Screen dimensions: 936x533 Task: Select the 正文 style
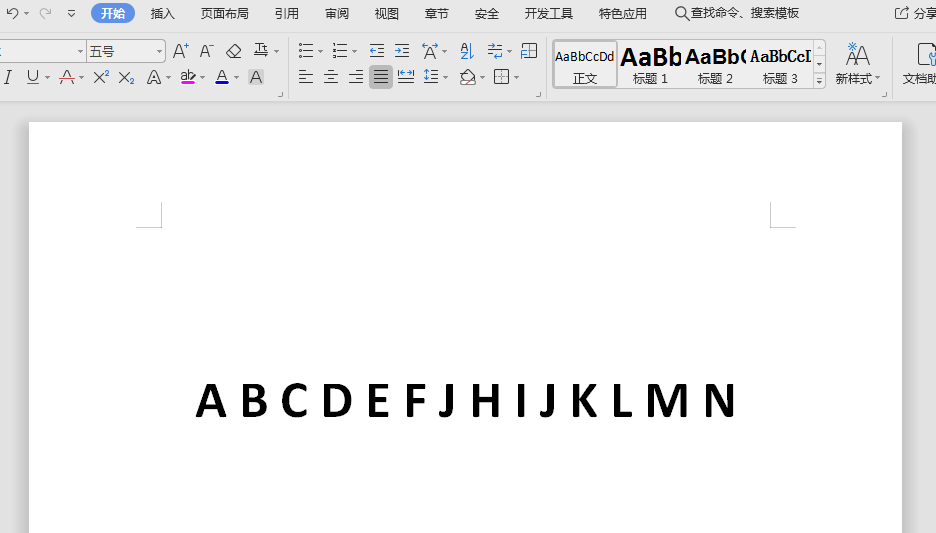[584, 64]
